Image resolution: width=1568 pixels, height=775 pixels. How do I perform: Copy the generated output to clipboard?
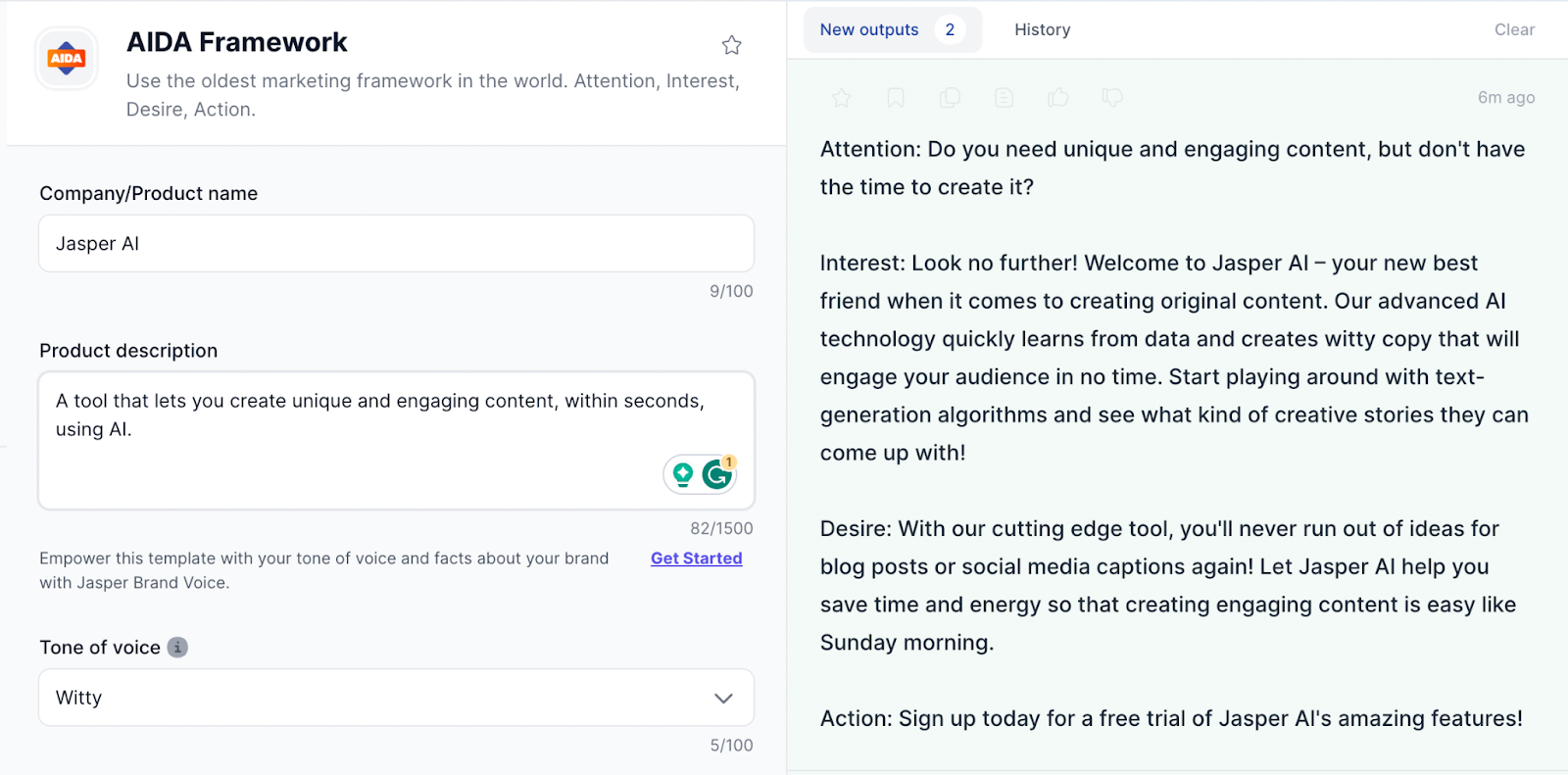[x=950, y=98]
